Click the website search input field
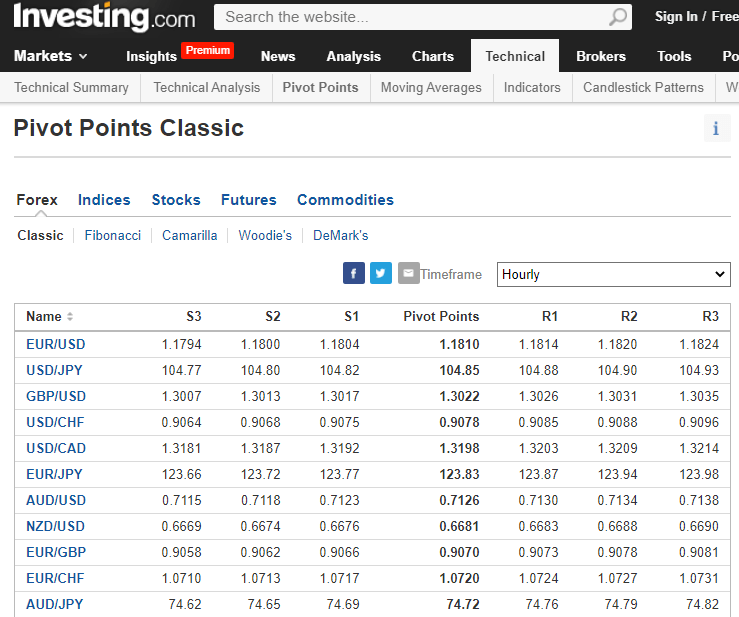Viewport: 739px width, 617px height. pyautogui.click(x=410, y=17)
